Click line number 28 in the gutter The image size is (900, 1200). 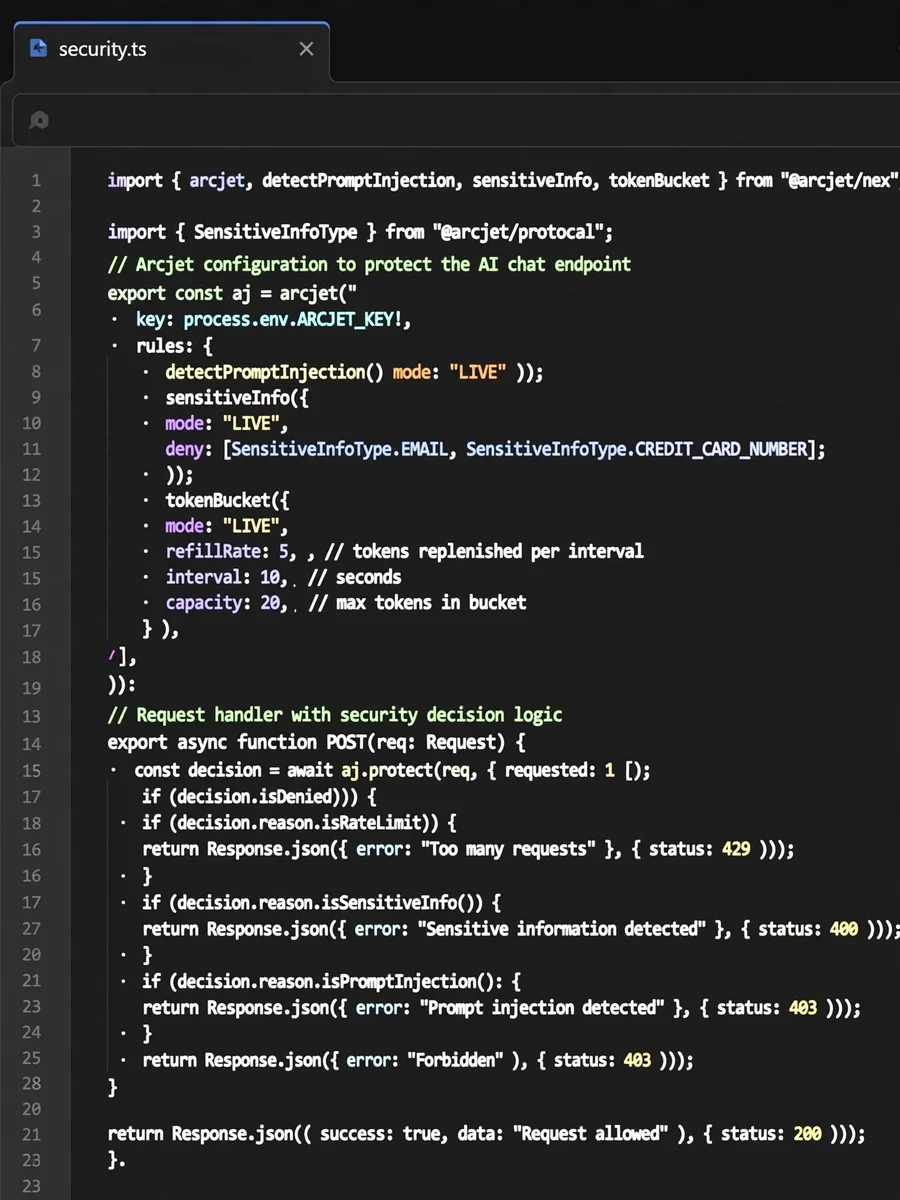tap(31, 1084)
